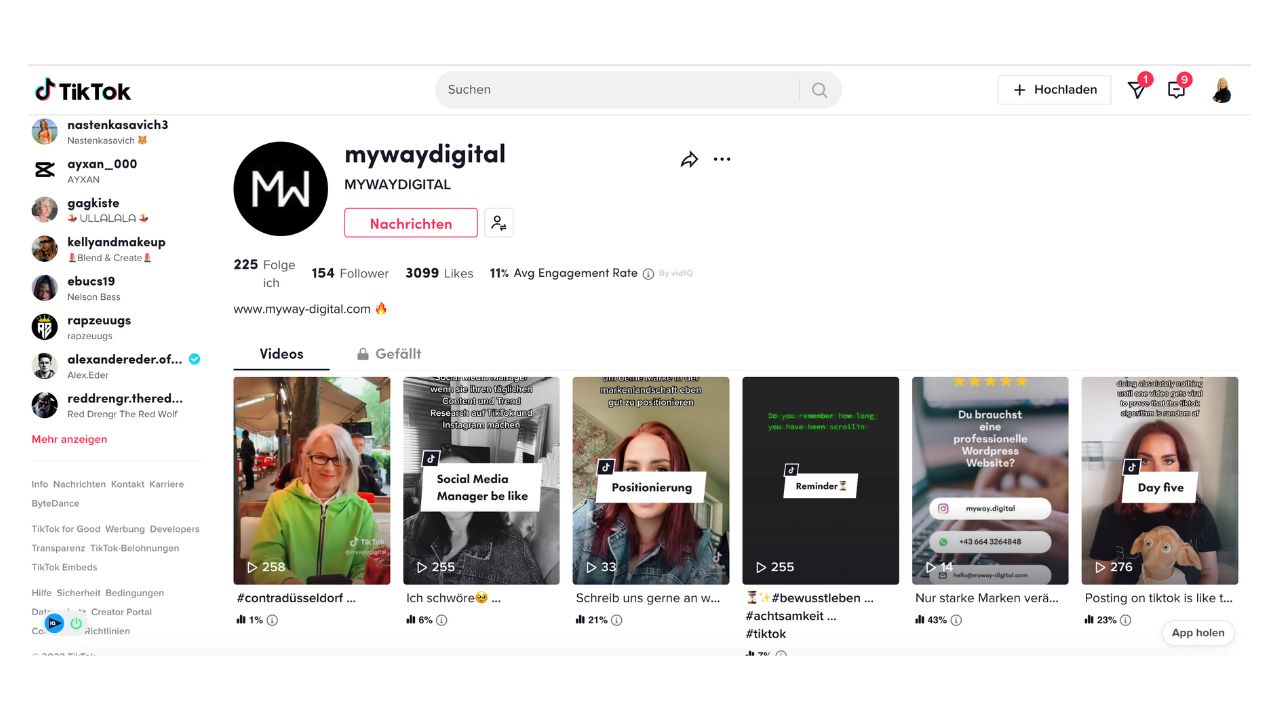Click kellyandmakeup username text
1280x720 pixels.
pyautogui.click(x=116, y=242)
